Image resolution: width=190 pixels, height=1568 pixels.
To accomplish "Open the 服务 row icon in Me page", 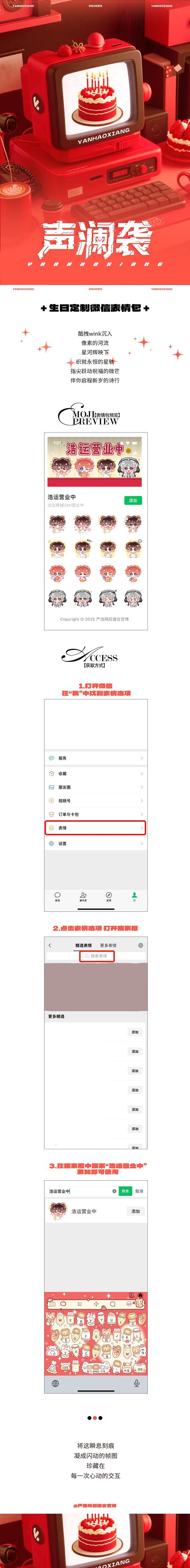I will pyautogui.click(x=52, y=758).
